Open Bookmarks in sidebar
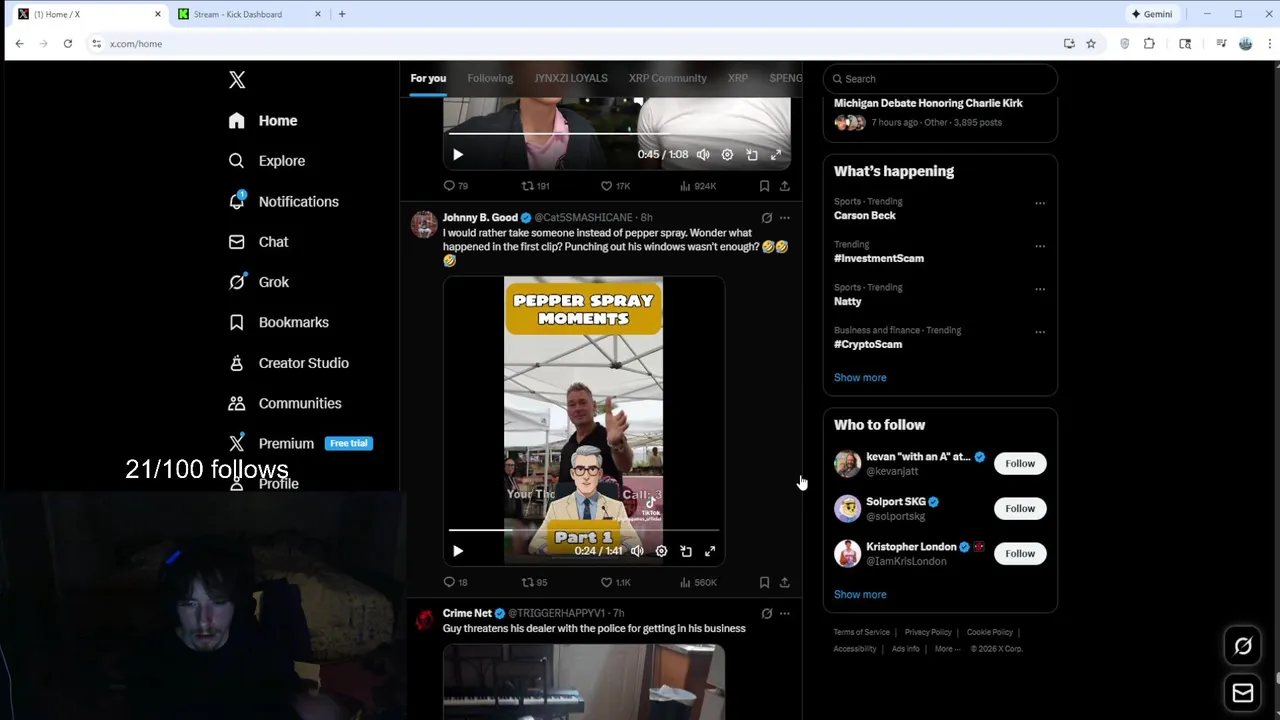This screenshot has height=720, width=1280. click(278, 322)
